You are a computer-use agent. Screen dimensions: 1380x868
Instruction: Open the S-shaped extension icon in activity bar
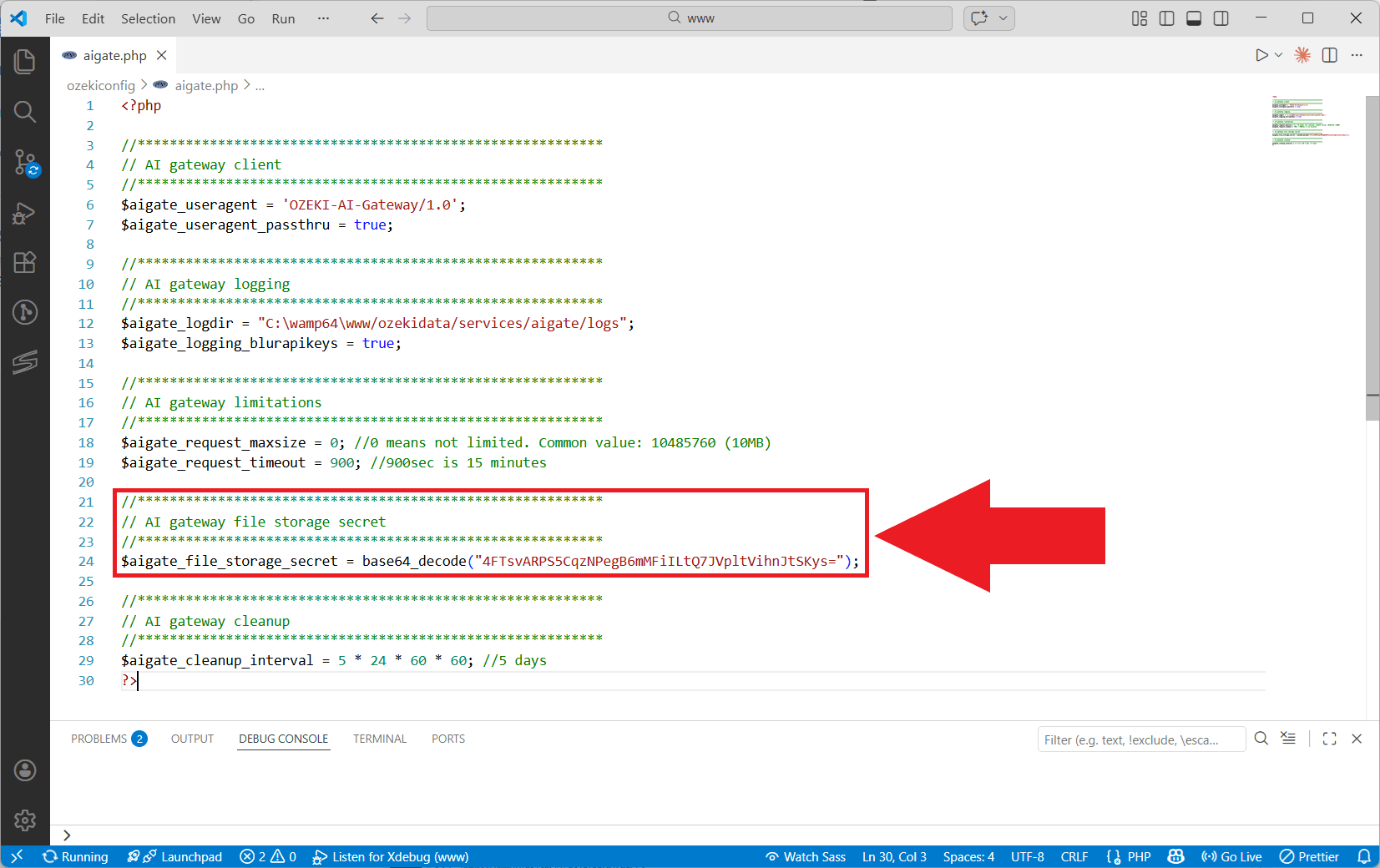(x=25, y=361)
